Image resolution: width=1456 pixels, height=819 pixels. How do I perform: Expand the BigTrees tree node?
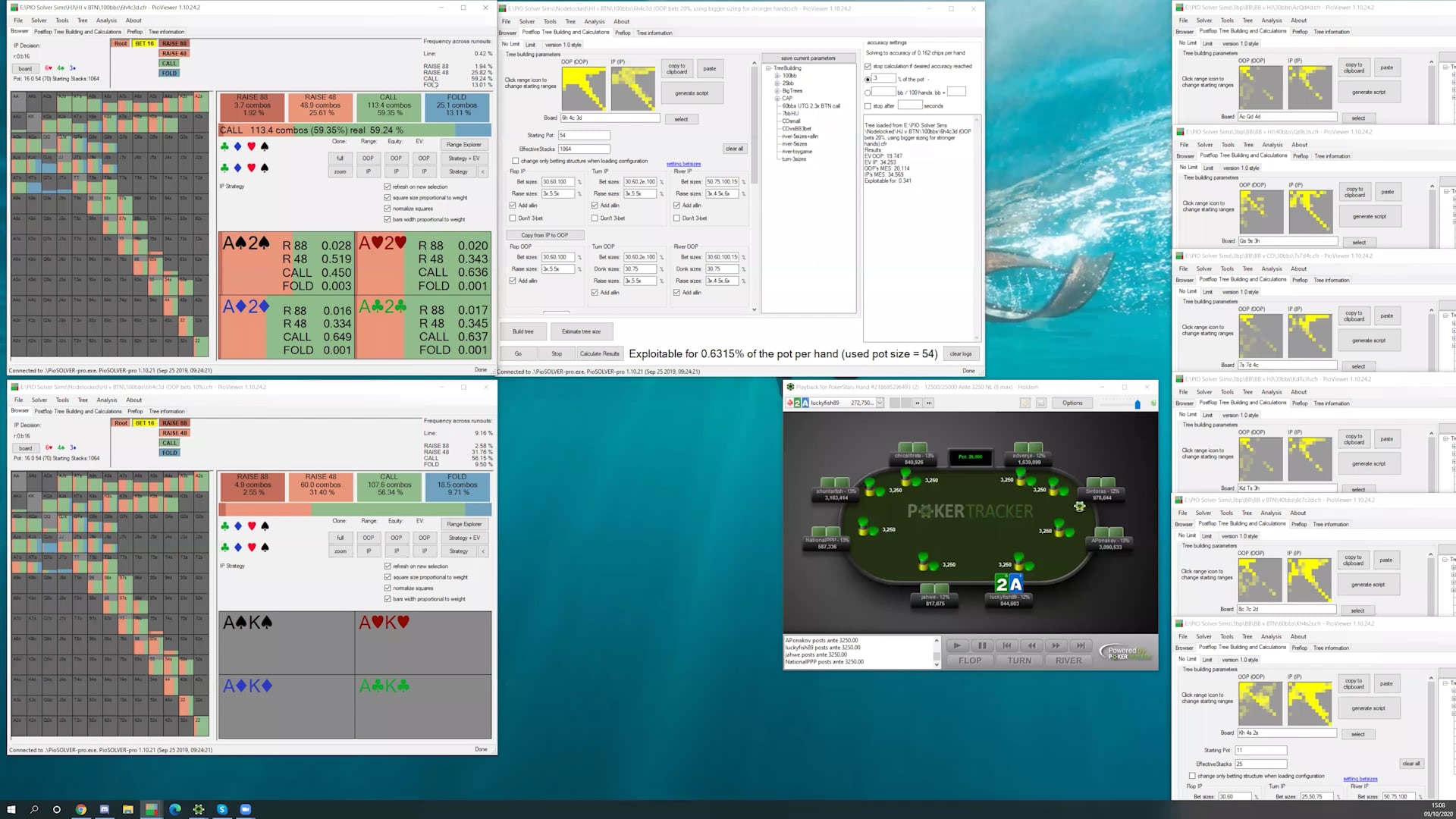(x=777, y=91)
